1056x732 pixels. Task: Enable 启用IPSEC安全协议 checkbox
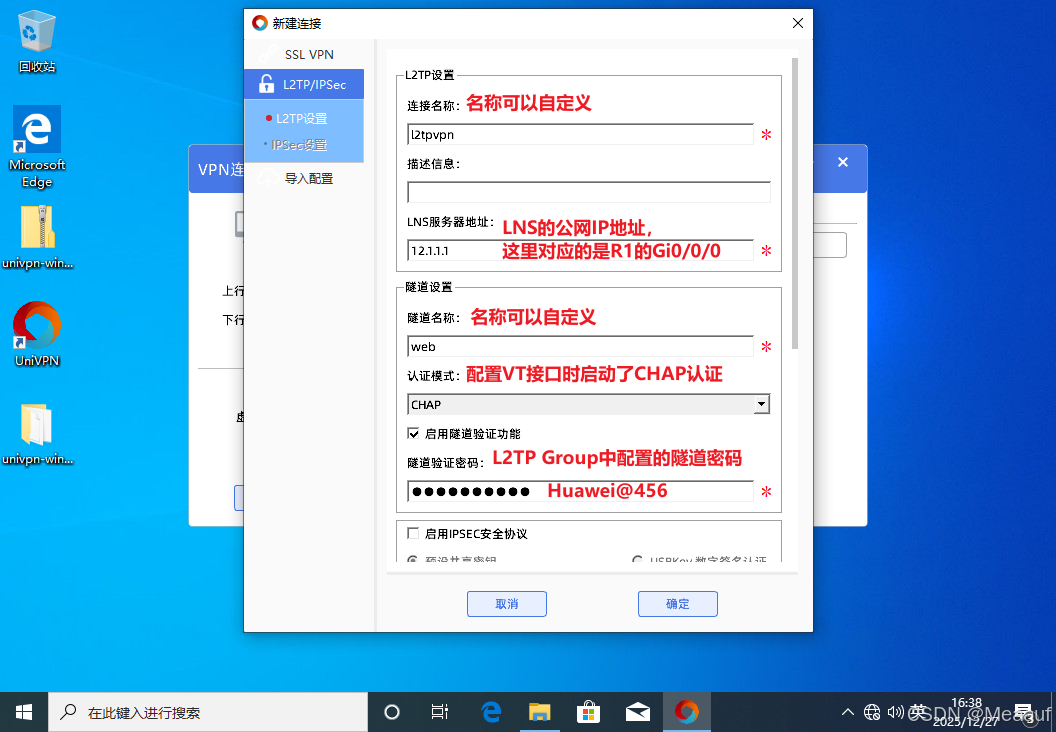tap(414, 533)
